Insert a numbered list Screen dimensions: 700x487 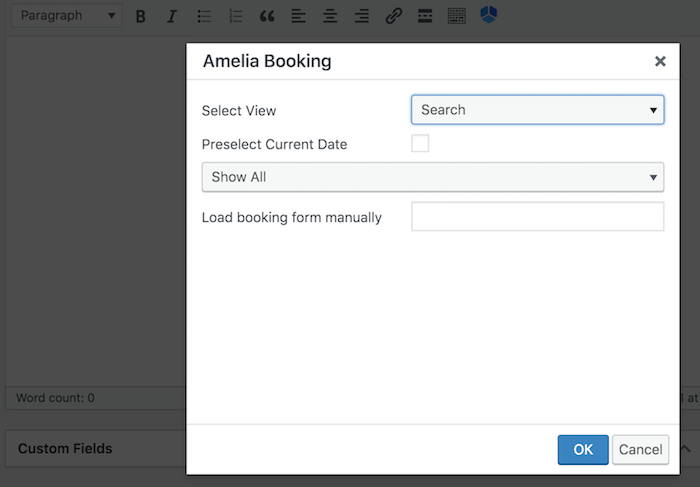(x=235, y=16)
